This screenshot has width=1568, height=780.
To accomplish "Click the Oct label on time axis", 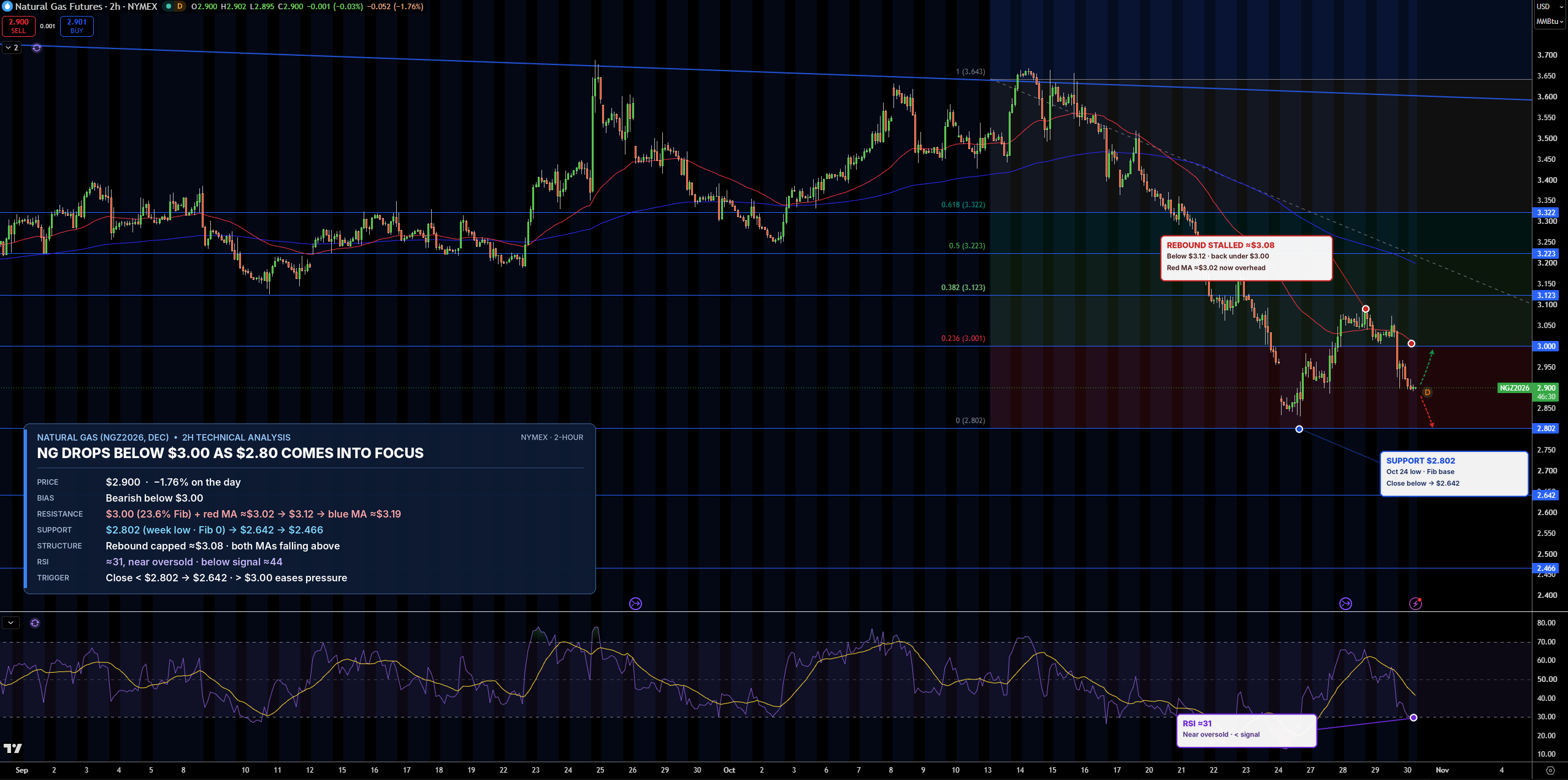I will [729, 770].
